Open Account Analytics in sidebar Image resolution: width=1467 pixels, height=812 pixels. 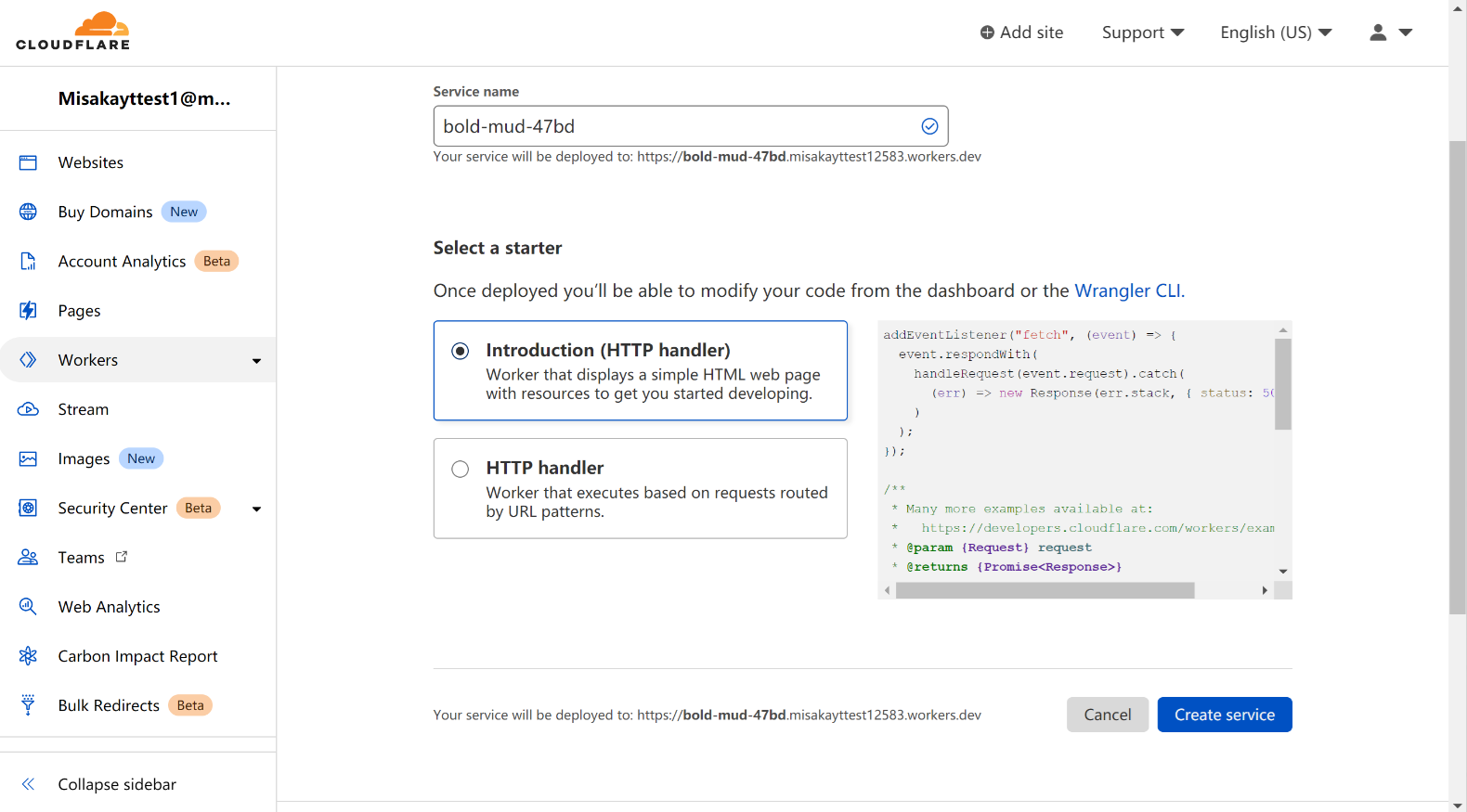(x=122, y=262)
